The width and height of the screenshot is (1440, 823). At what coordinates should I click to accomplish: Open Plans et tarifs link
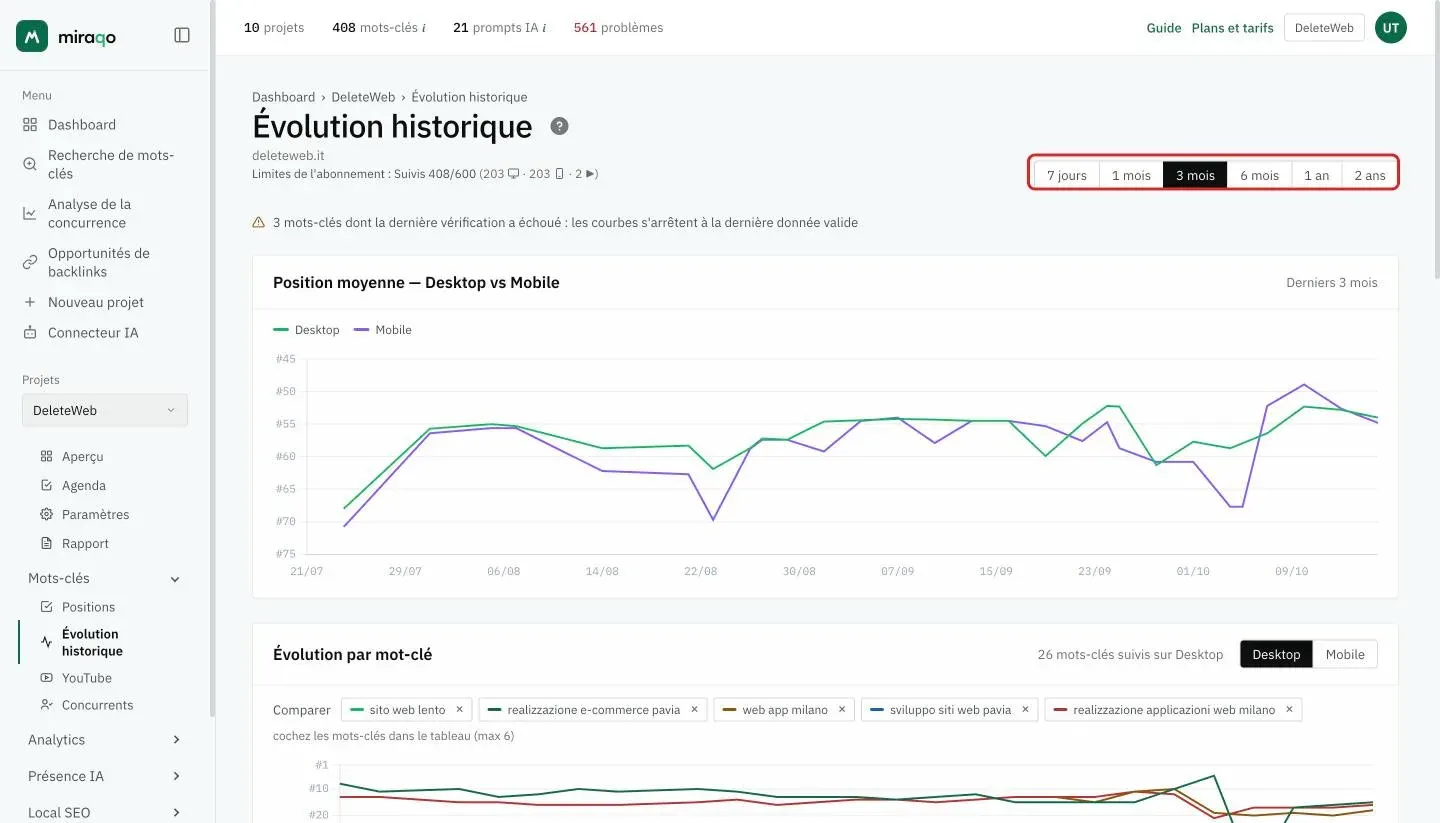coord(1233,28)
